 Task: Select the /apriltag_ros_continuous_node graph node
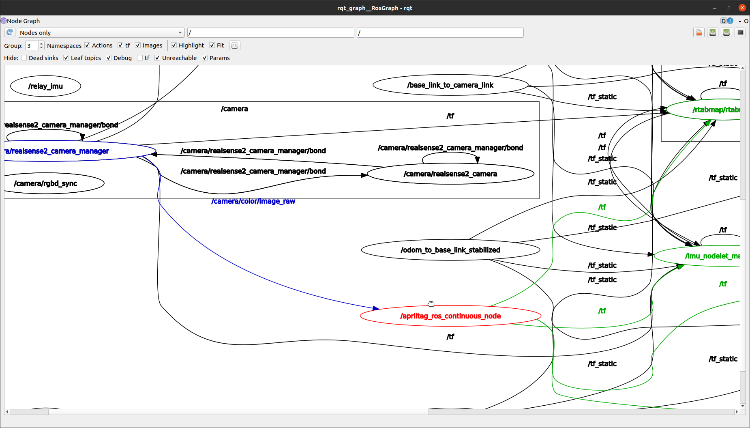450,316
